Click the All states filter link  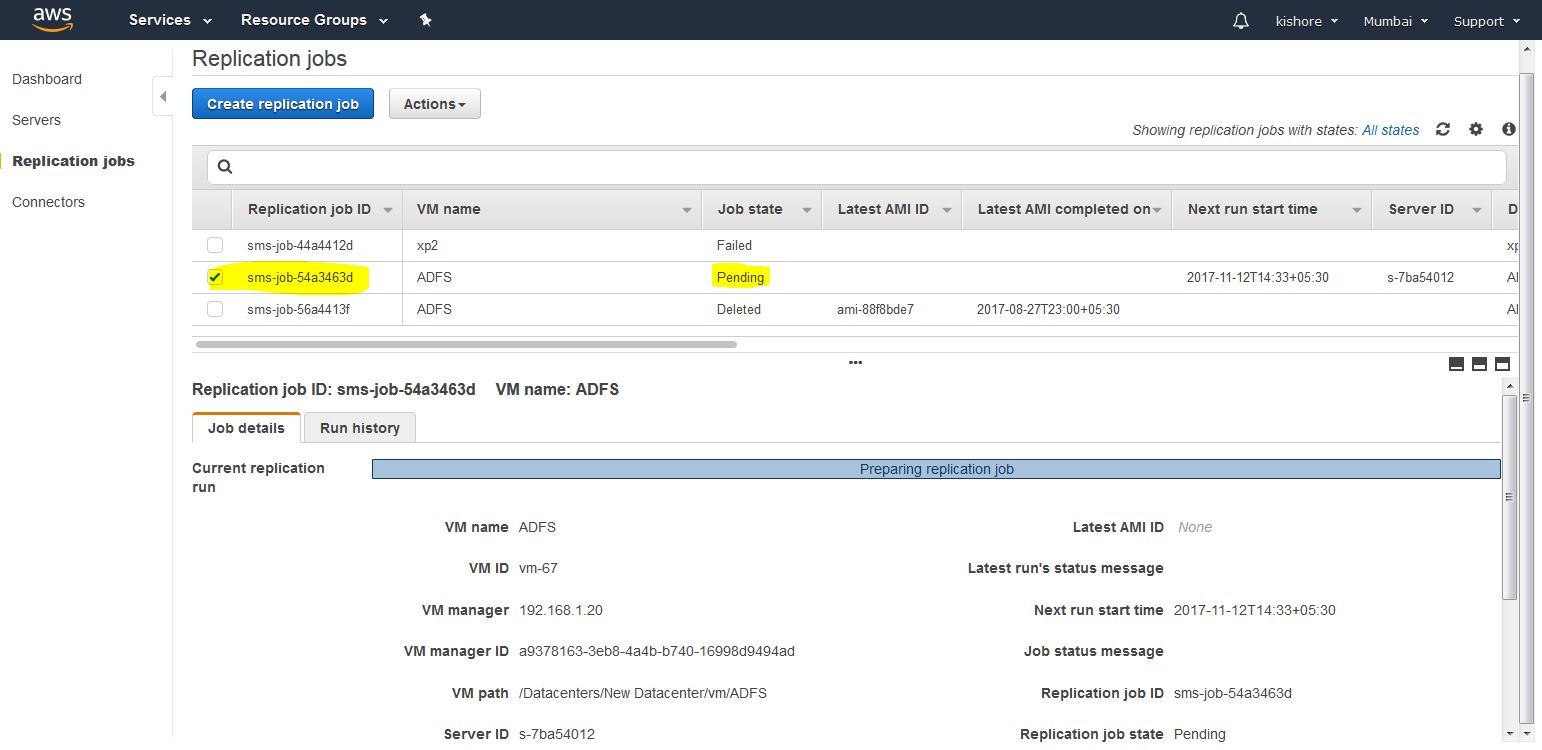point(1390,130)
